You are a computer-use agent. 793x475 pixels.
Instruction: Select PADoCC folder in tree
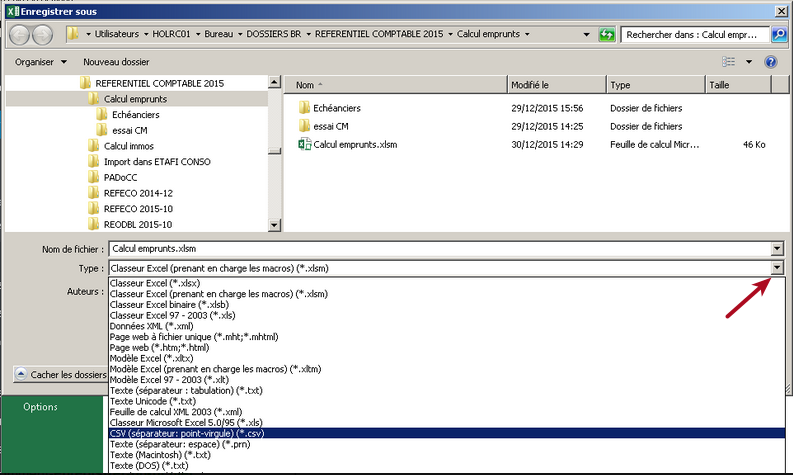click(x=124, y=177)
